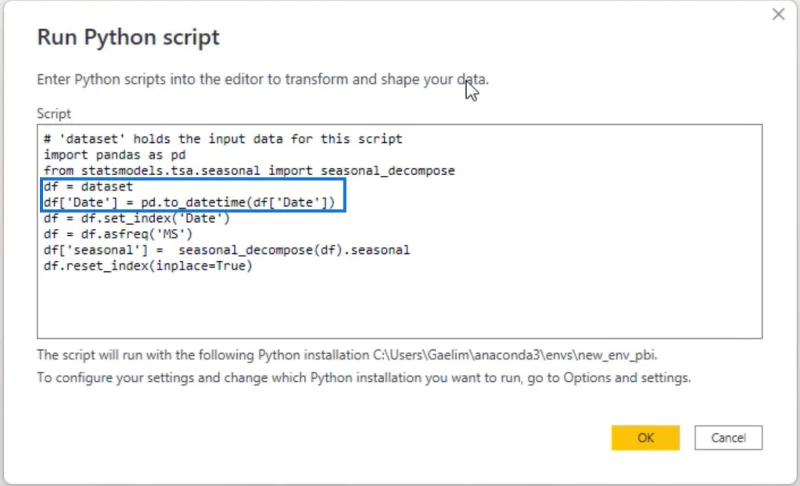Confirm the script with OK button

point(645,438)
